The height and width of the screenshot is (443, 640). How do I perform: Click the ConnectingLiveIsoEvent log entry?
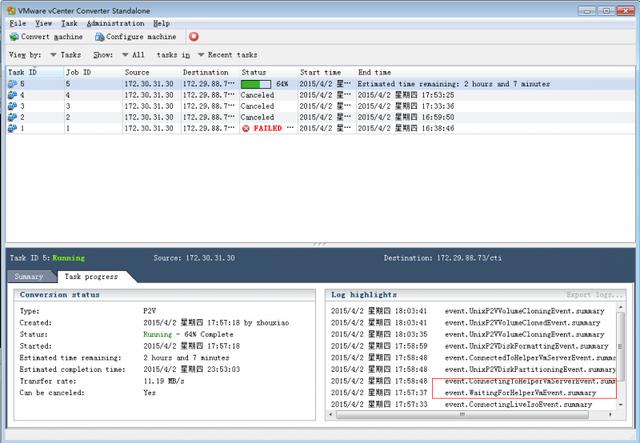[518, 405]
